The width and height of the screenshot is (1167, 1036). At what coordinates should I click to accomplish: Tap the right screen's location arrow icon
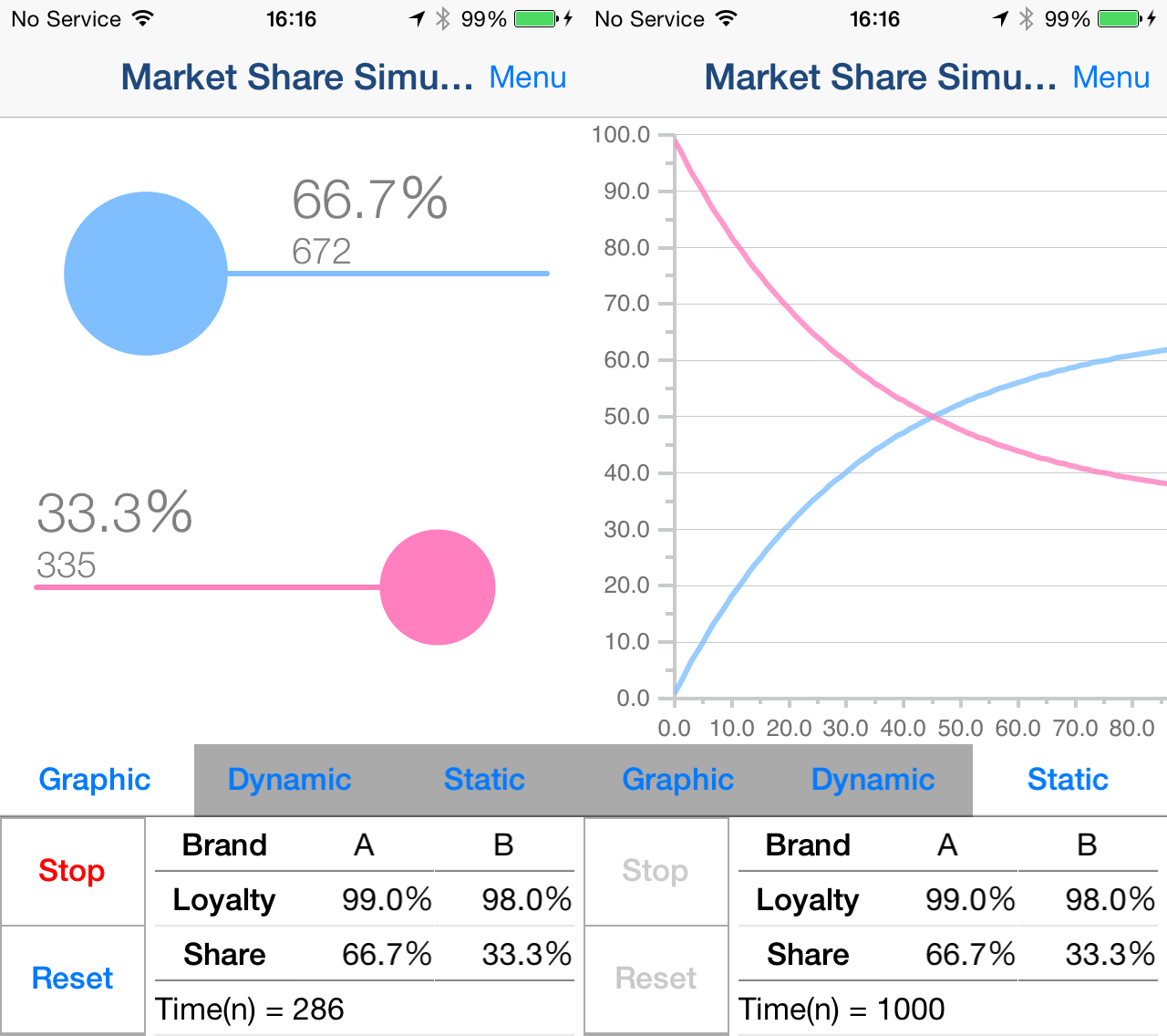(1001, 18)
